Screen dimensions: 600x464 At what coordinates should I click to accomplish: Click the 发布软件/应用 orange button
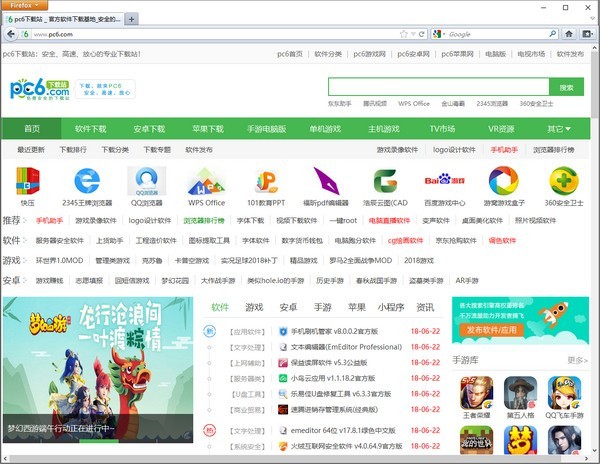(x=492, y=330)
